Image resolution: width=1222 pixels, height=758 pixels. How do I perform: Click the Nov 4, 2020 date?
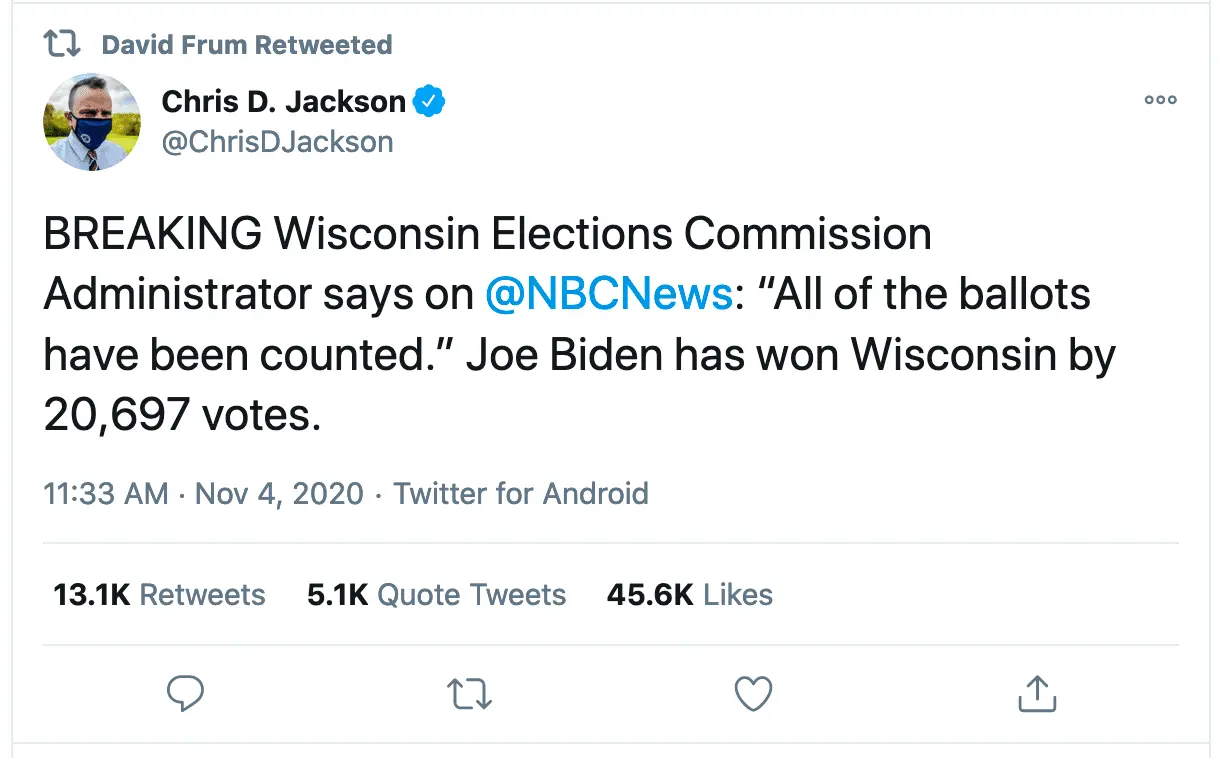click(279, 493)
